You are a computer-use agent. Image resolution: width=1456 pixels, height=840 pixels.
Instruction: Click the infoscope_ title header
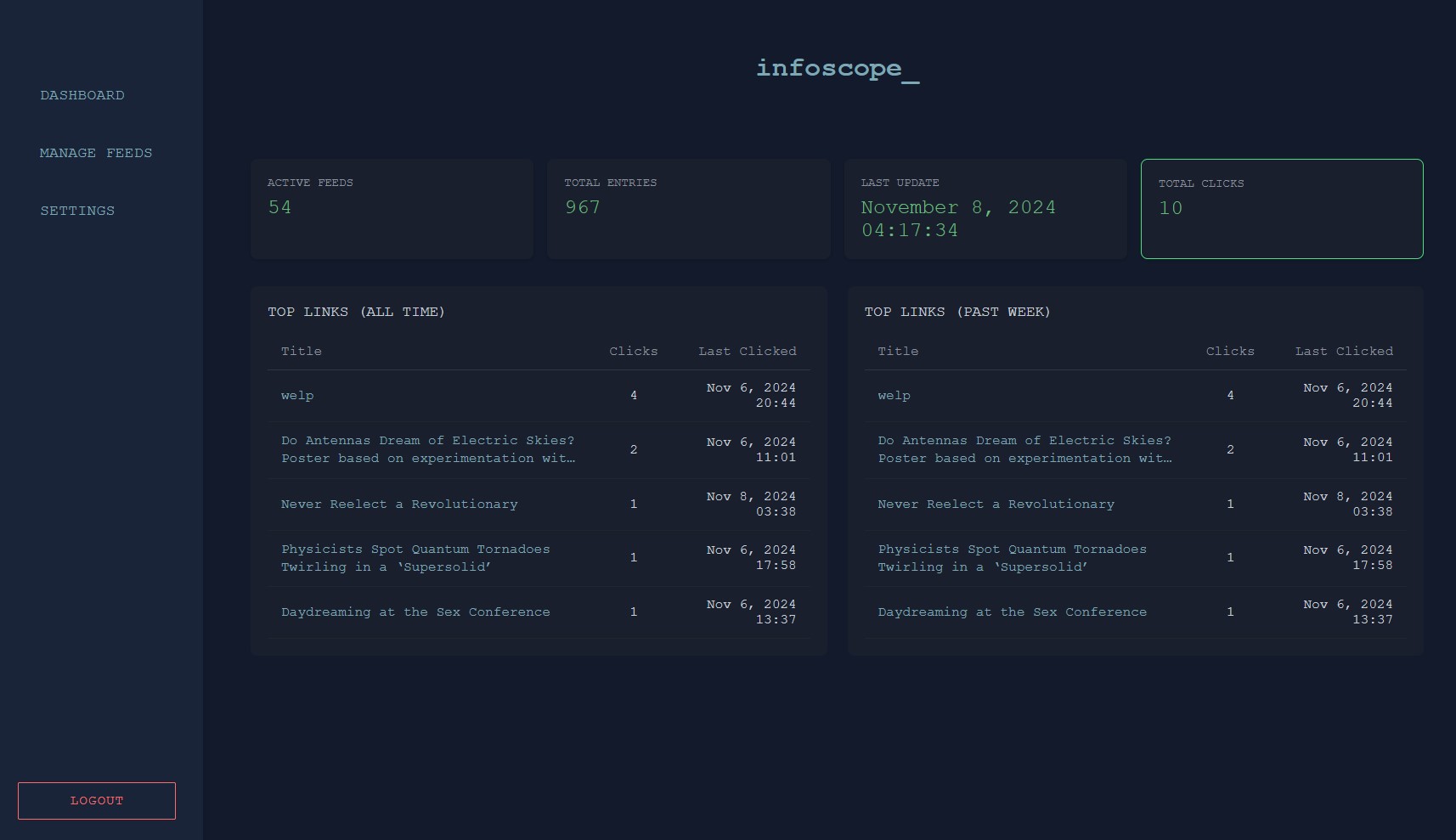click(838, 70)
